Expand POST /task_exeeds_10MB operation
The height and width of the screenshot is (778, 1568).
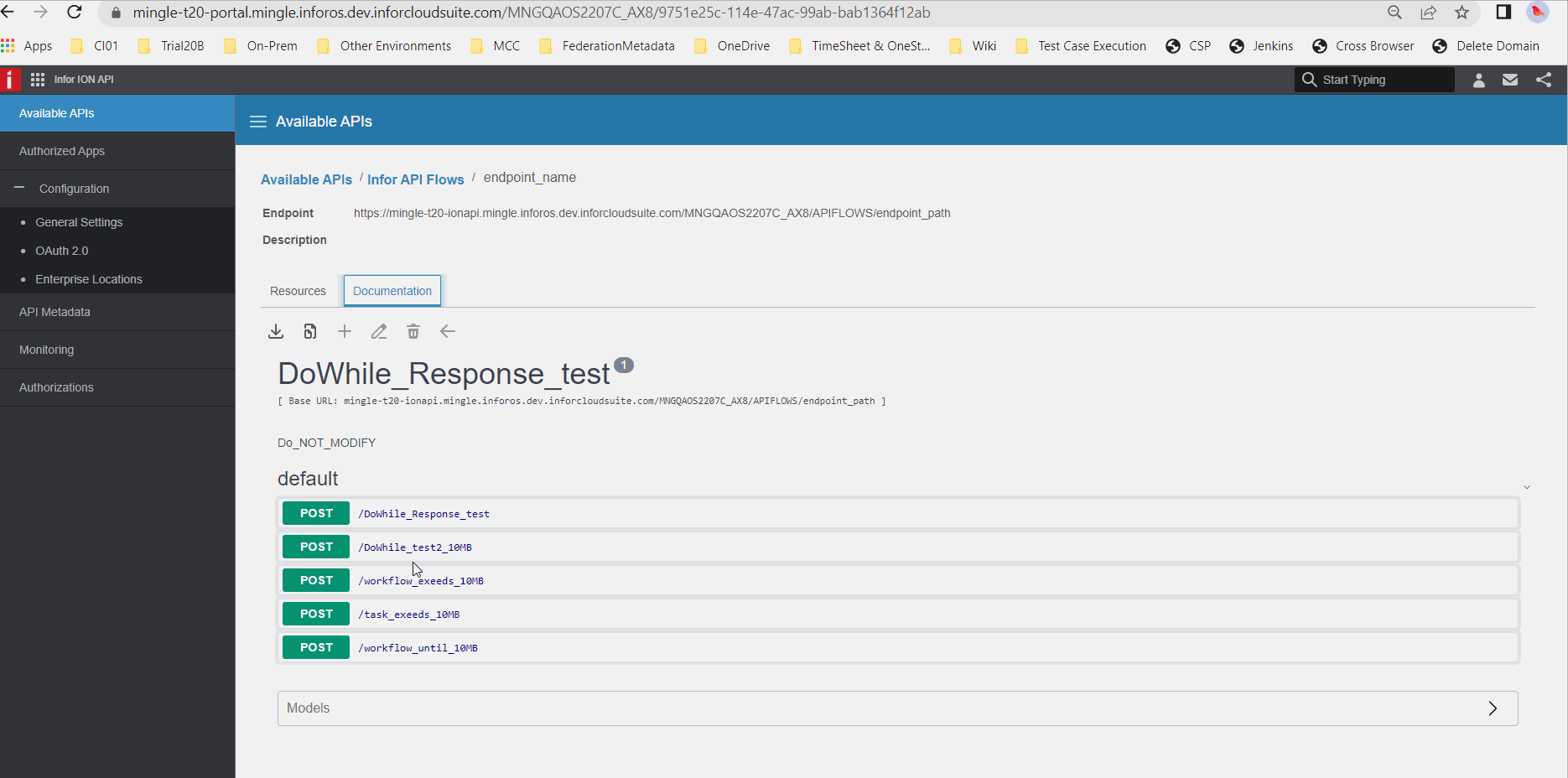[898, 614]
